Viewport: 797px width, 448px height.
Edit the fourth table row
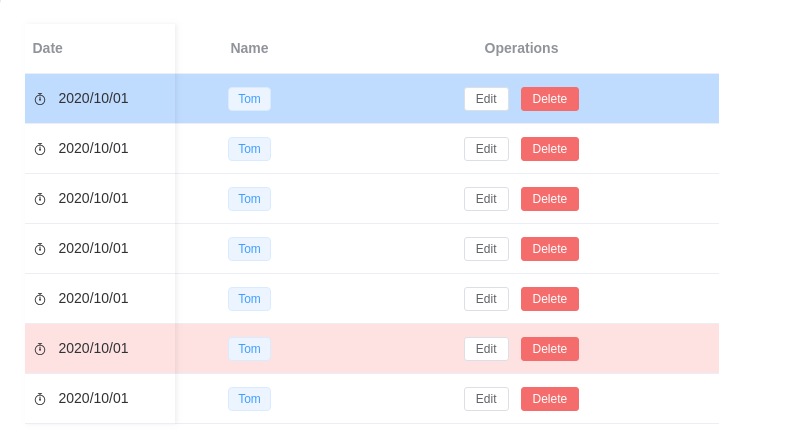[x=486, y=249]
